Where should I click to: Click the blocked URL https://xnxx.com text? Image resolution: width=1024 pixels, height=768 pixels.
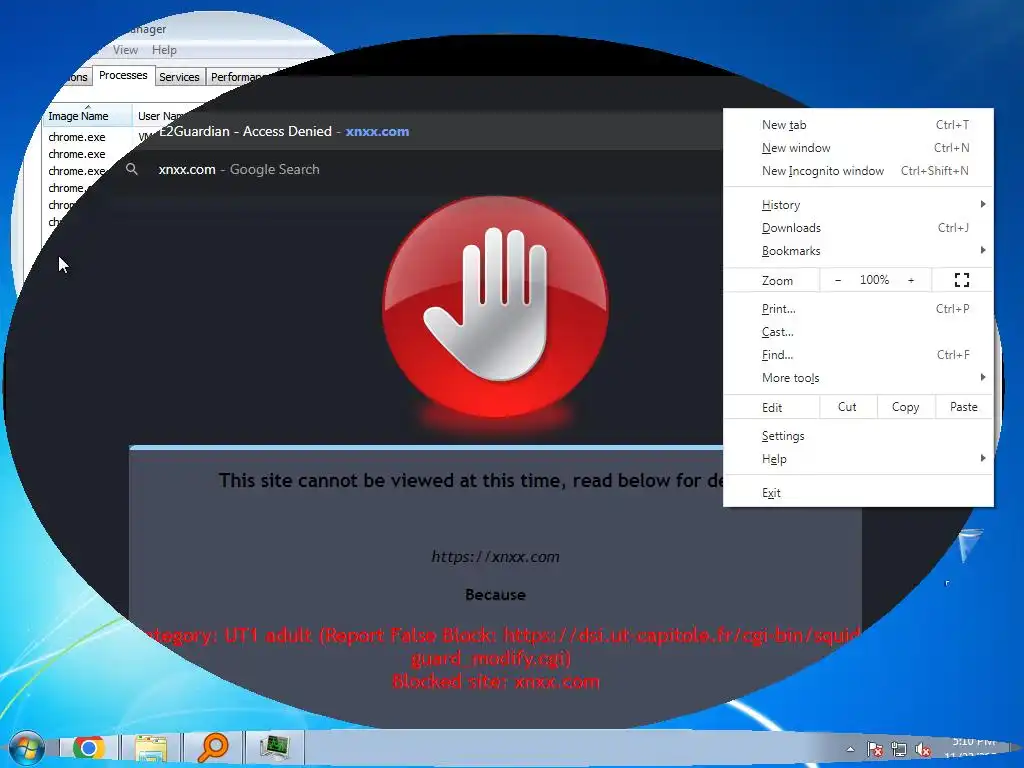click(x=495, y=557)
